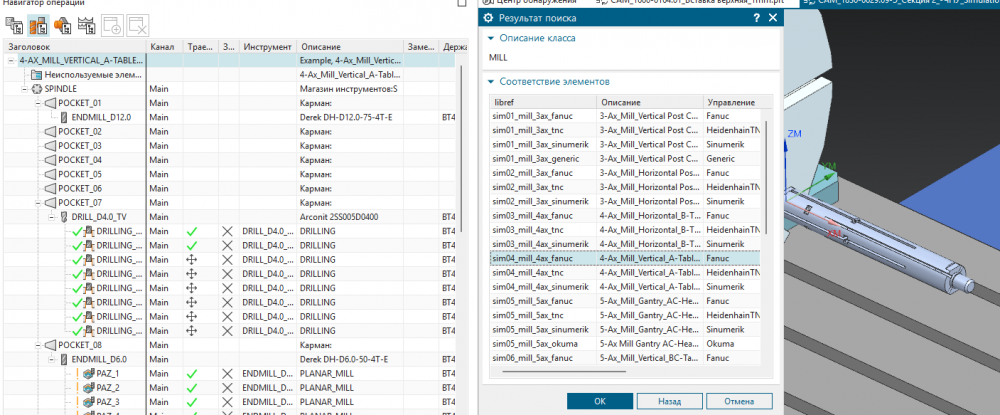
Task: Open the Geometry view icon
Action: 62,25
